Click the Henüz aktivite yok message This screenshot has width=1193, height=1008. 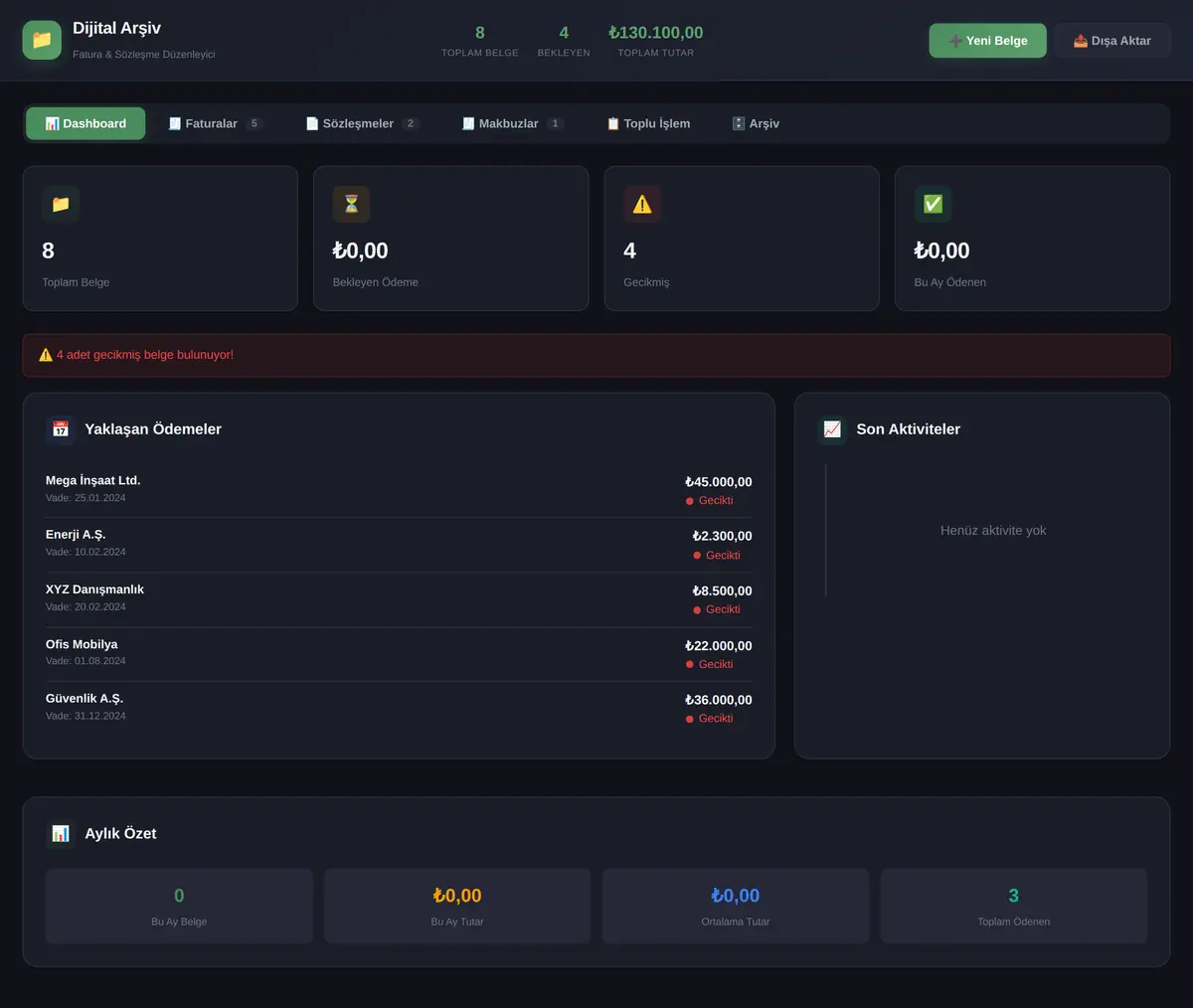(993, 531)
